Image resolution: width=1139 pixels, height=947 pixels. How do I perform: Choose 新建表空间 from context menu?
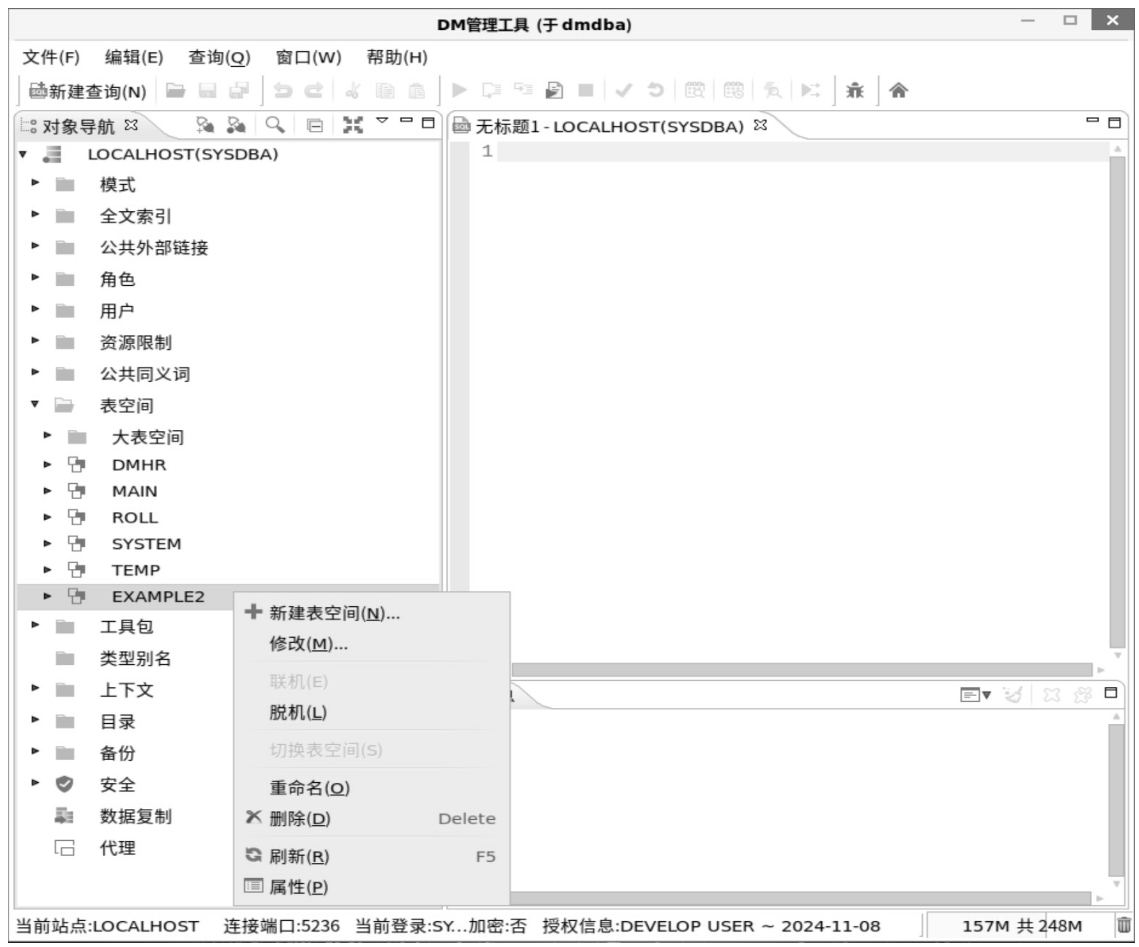tap(335, 613)
